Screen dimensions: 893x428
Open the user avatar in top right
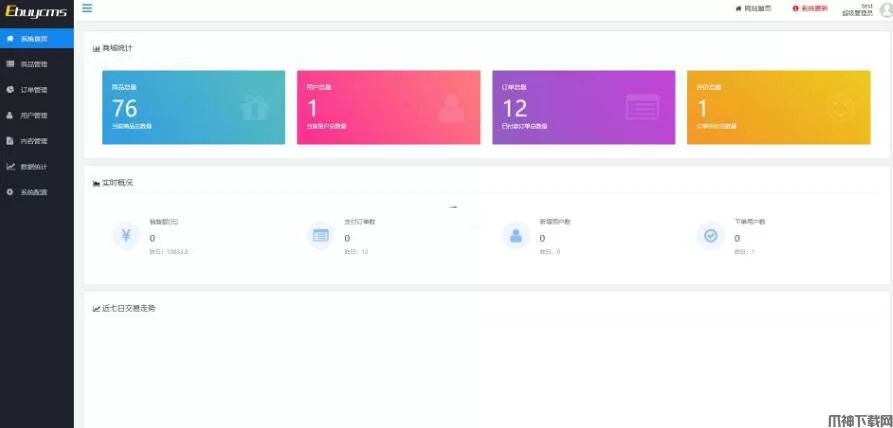pyautogui.click(x=884, y=9)
